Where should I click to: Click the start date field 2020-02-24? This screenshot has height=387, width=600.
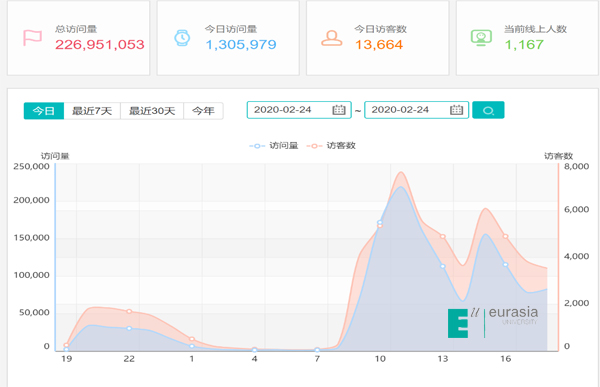coord(299,110)
